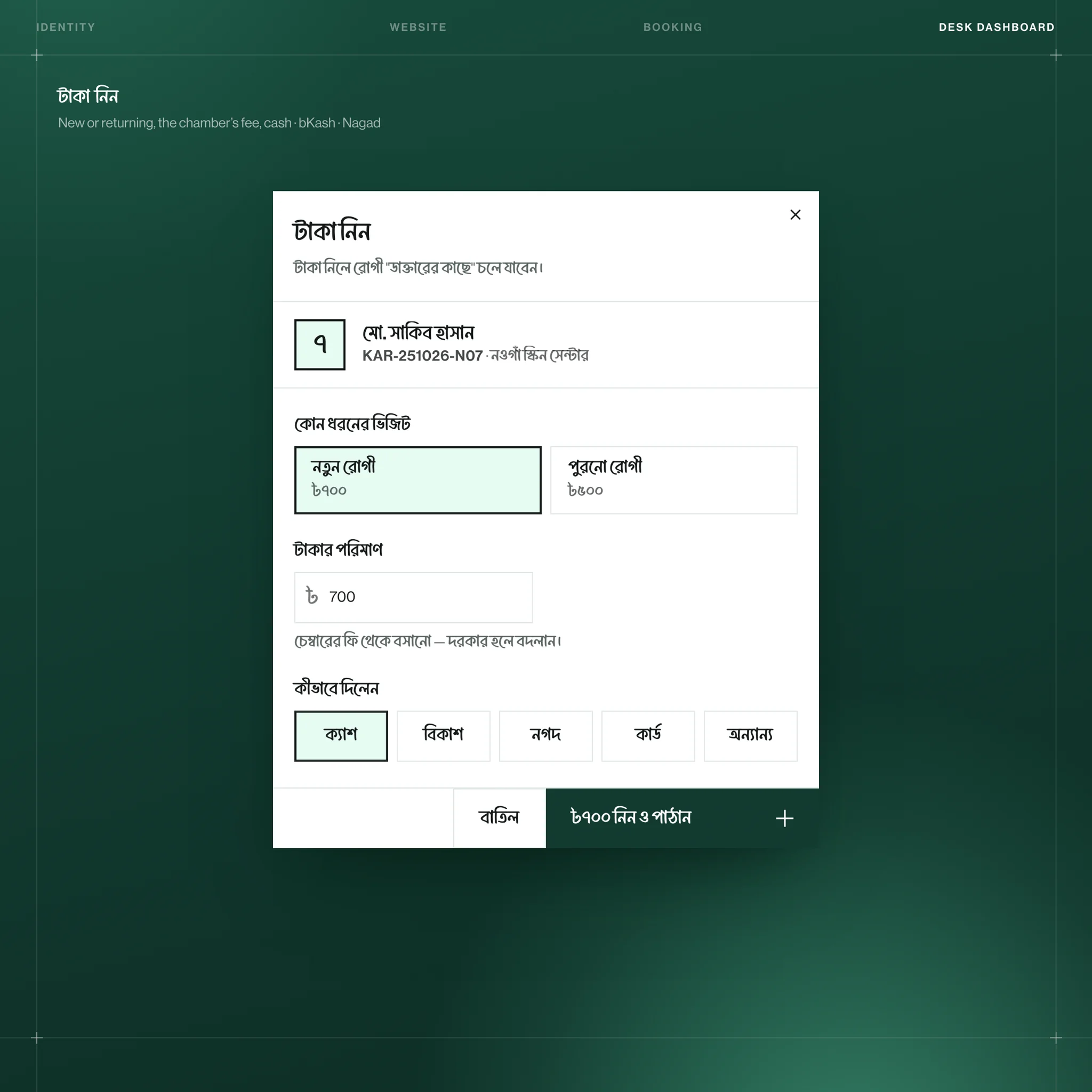Click patient name মো. সাকিব হাসান
Image resolution: width=1092 pixels, height=1092 pixels.
[x=418, y=333]
